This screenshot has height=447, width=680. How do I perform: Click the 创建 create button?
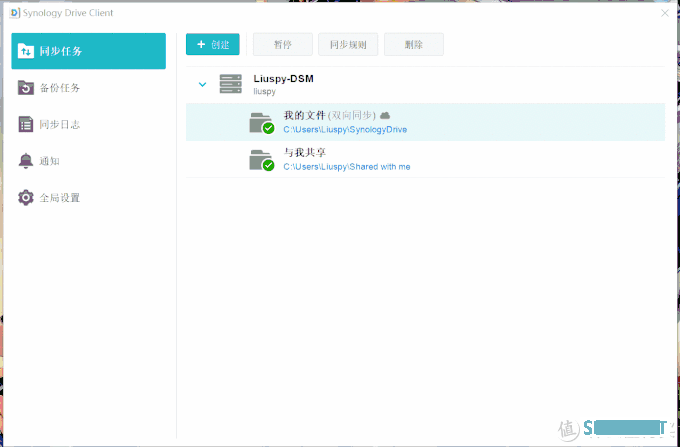212,44
